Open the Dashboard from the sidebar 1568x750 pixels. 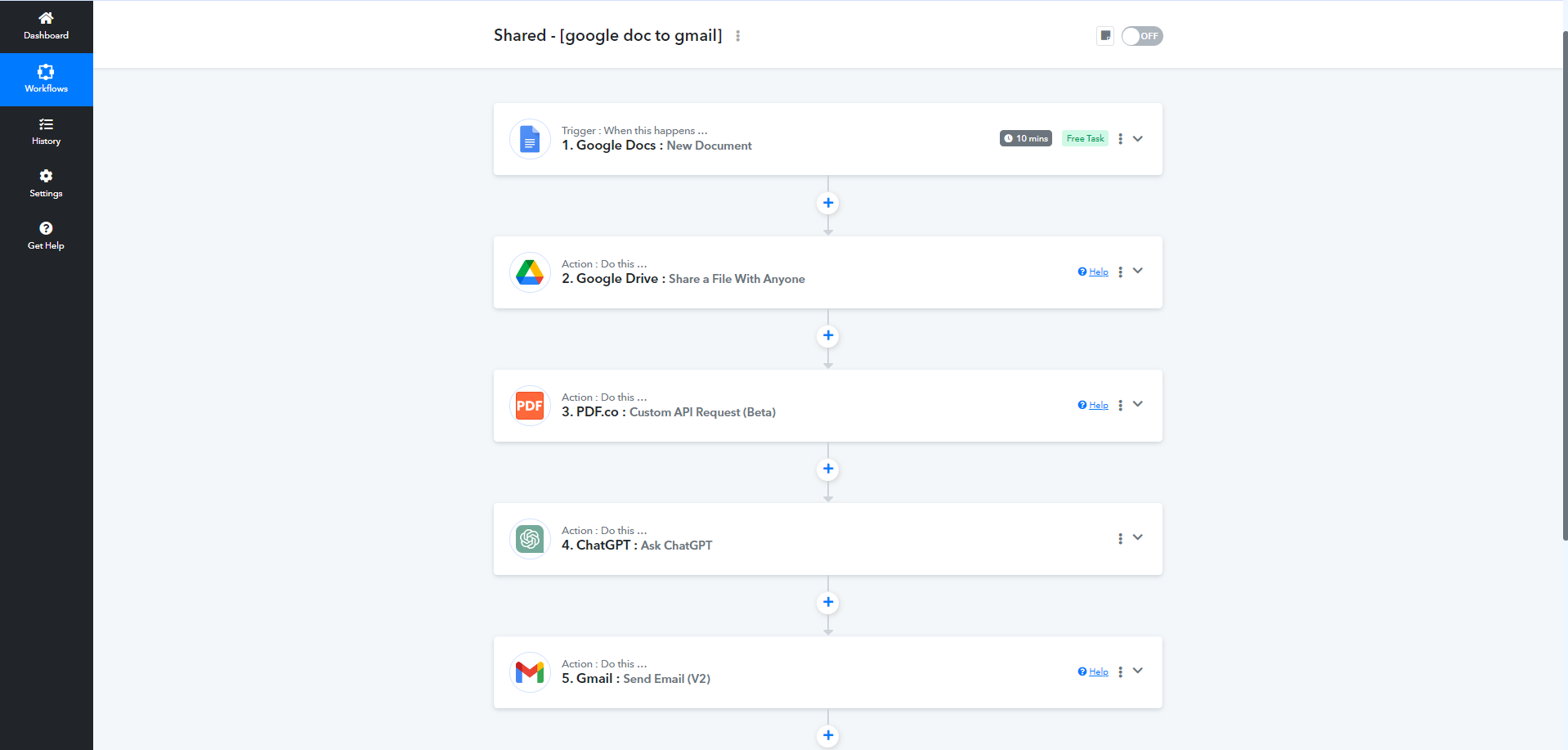46,26
